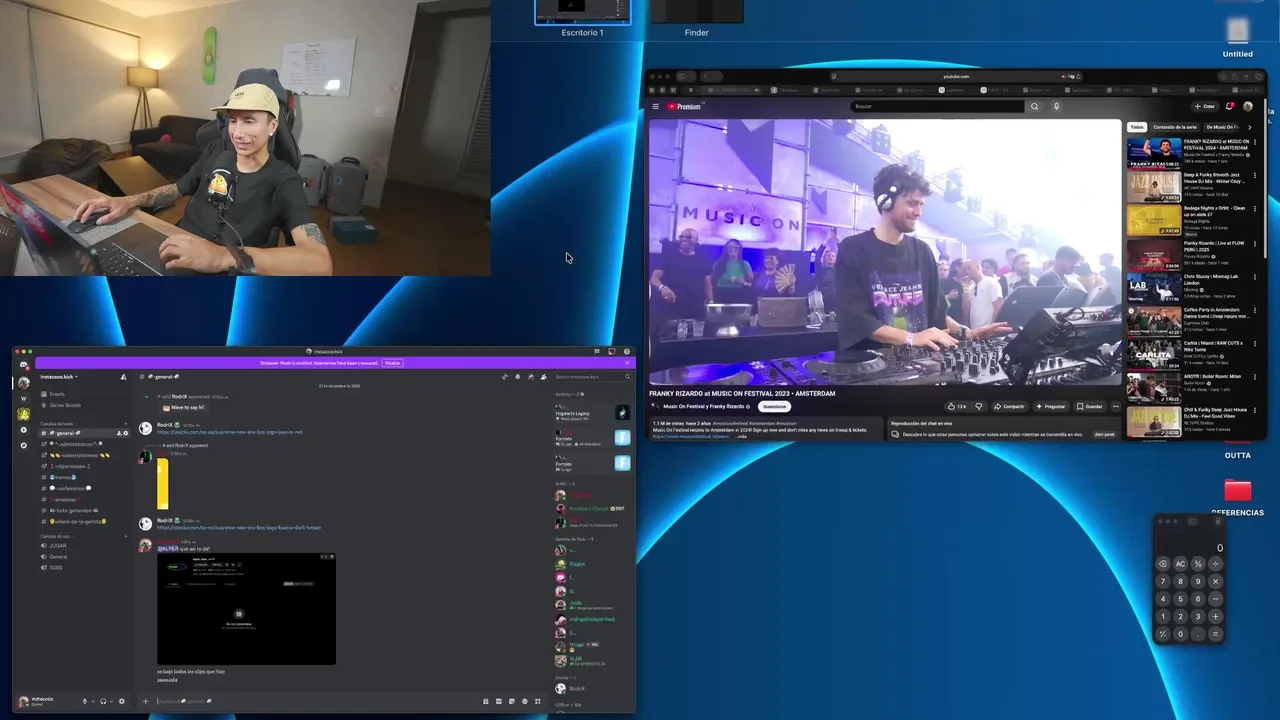
Task: Toggle Discord headphones deafen
Action: tap(103, 701)
